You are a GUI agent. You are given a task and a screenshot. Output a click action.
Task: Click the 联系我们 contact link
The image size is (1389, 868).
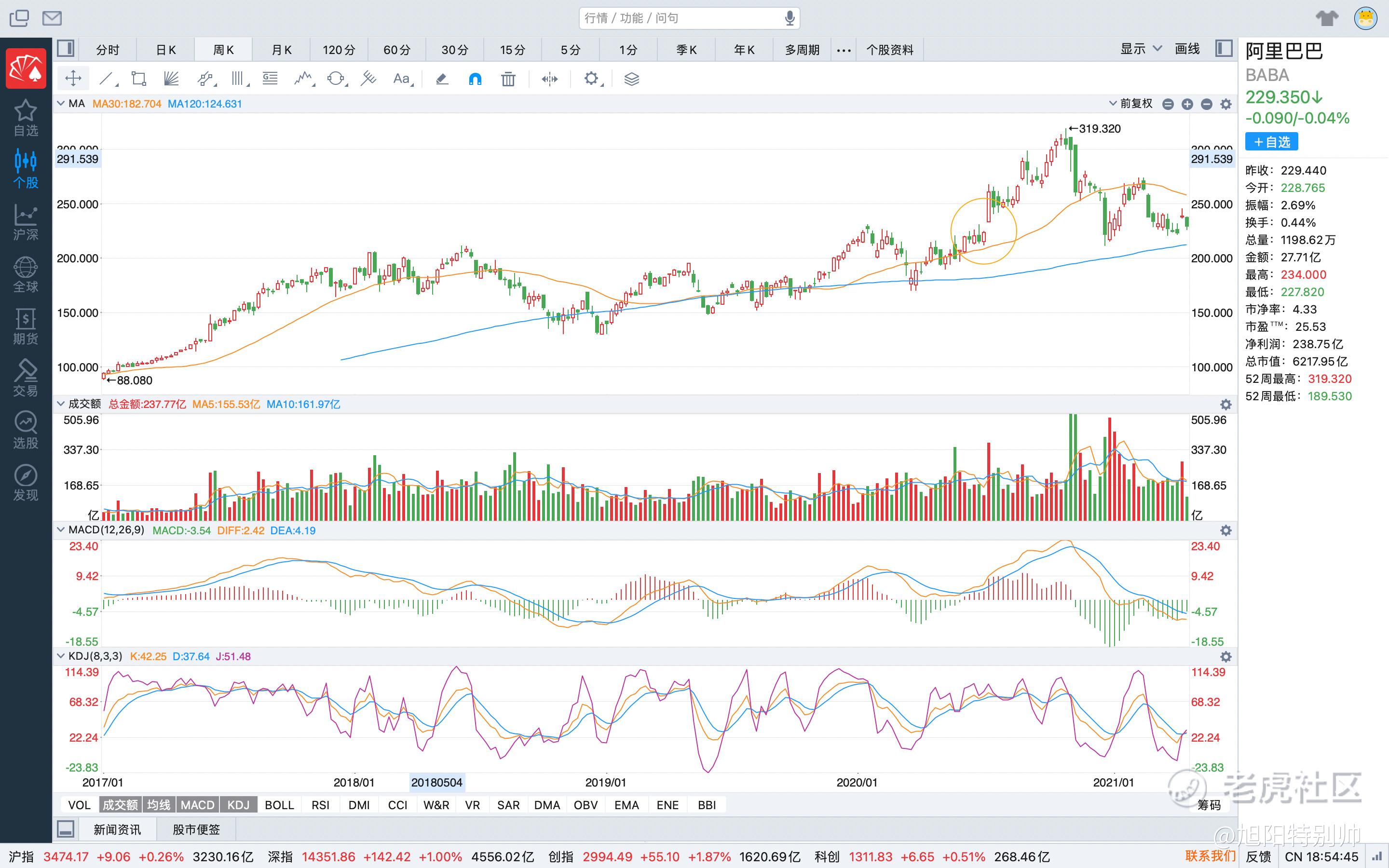coord(1210,856)
